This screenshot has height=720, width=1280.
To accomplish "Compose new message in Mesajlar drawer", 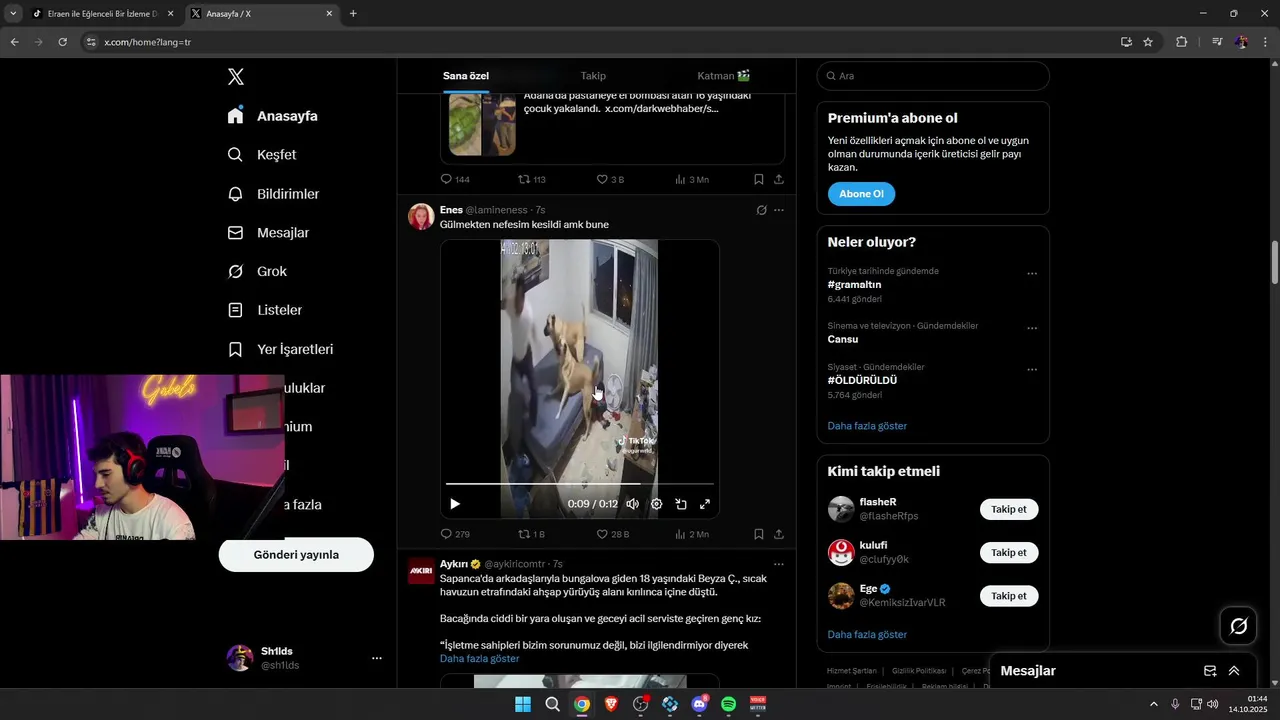I will click(1210, 671).
